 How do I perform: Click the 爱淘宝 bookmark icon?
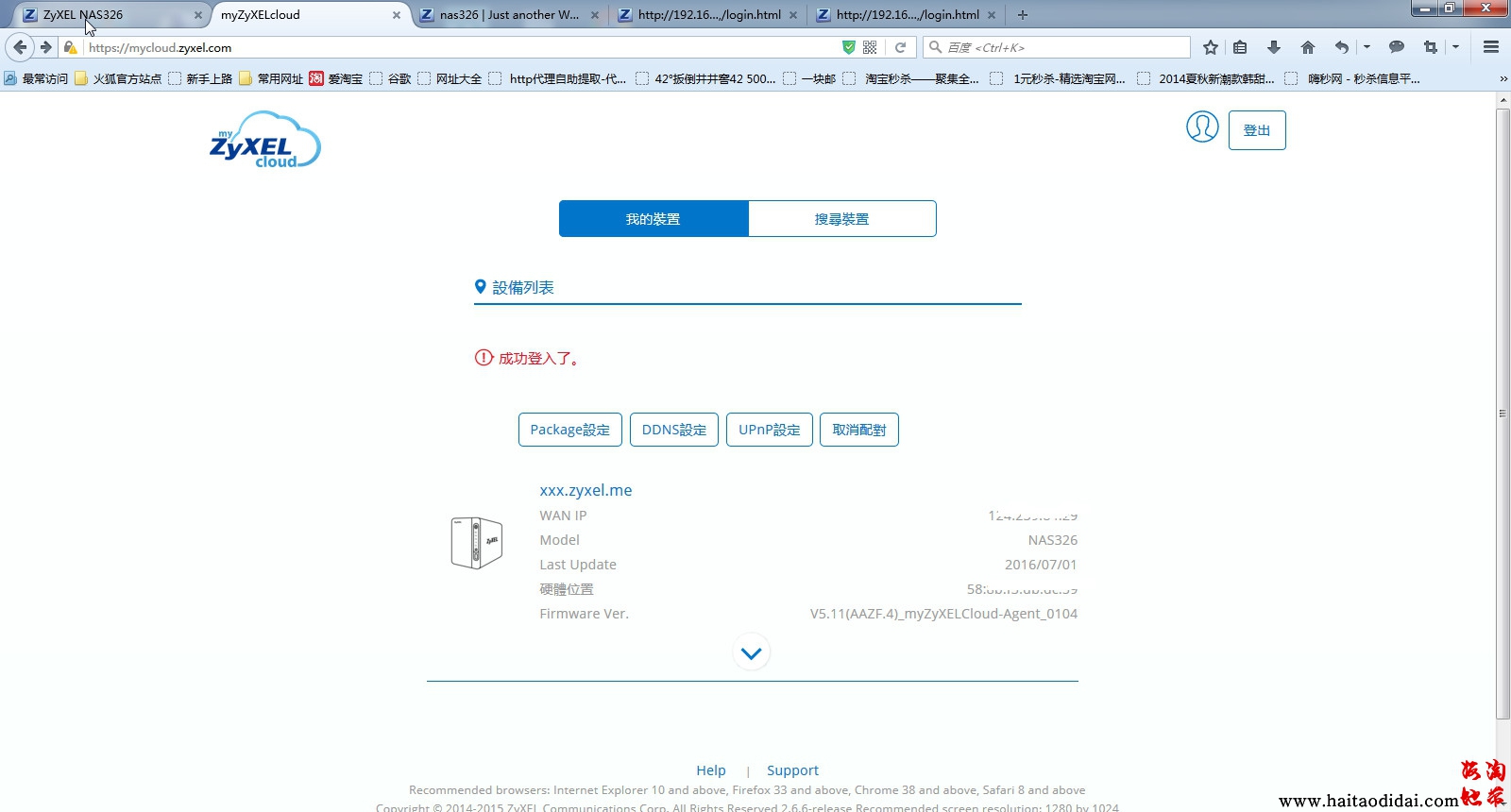point(316,78)
